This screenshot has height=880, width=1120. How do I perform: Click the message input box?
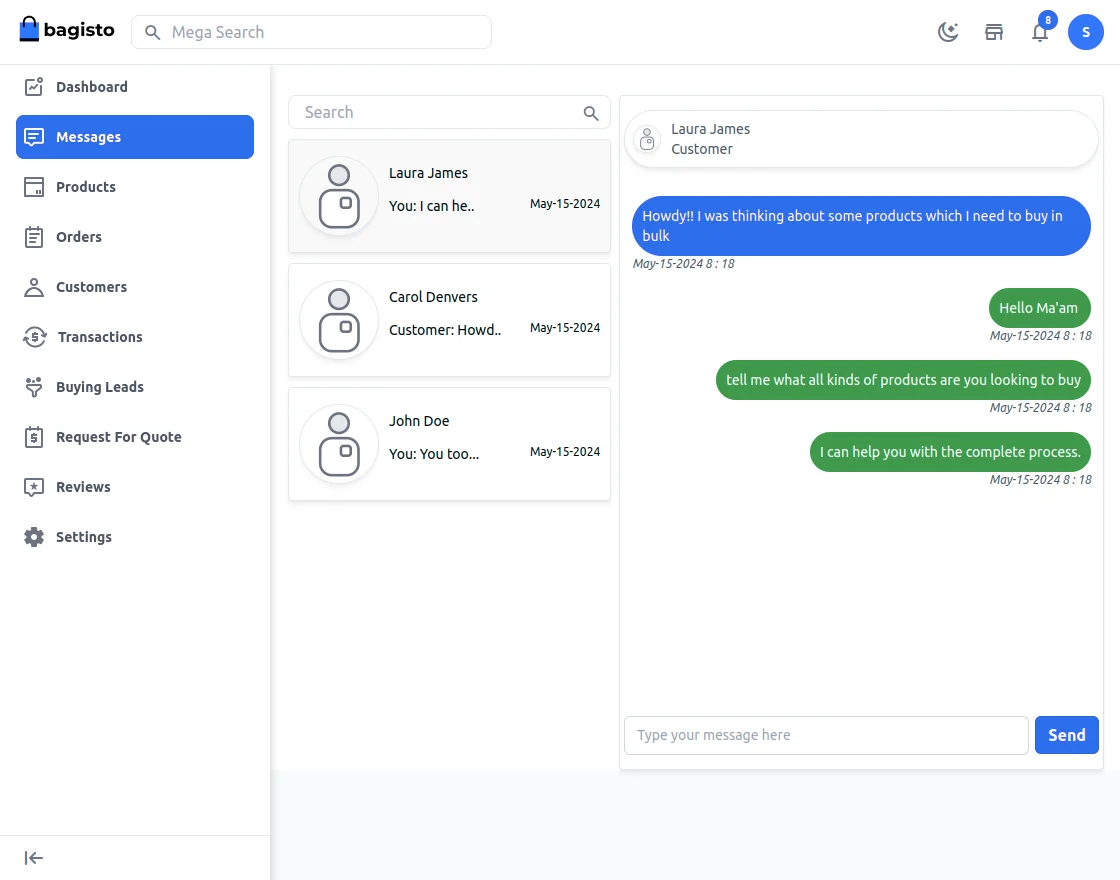tap(825, 735)
